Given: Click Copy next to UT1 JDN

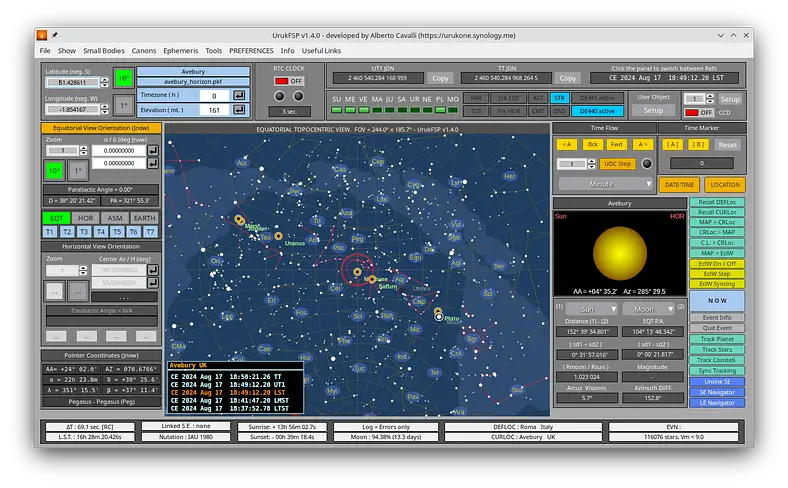Looking at the screenshot, I should [440, 77].
